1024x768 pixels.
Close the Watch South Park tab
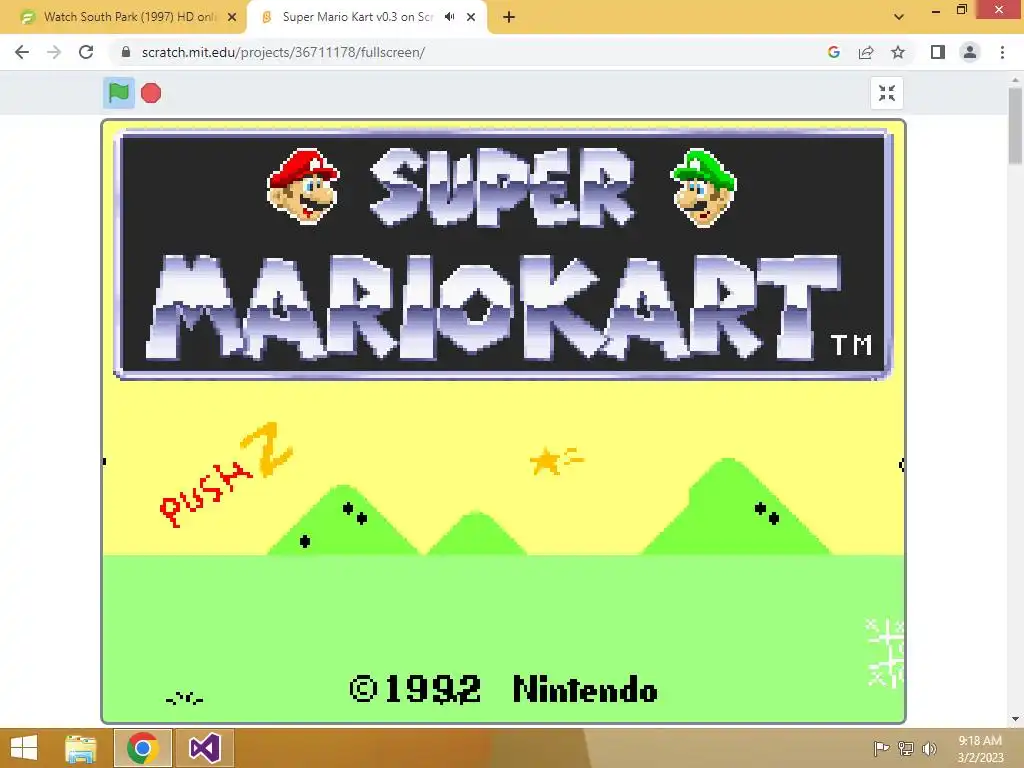(x=232, y=18)
